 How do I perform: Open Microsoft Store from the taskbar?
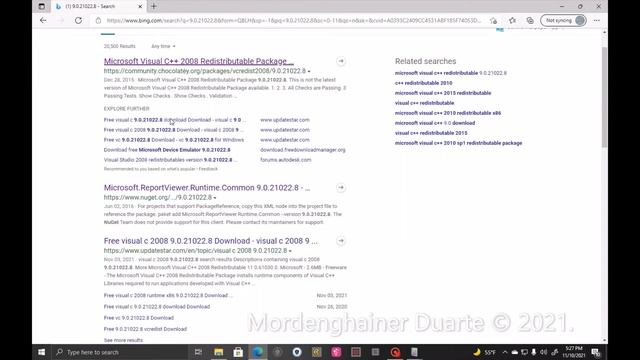pyautogui.click(x=238, y=352)
